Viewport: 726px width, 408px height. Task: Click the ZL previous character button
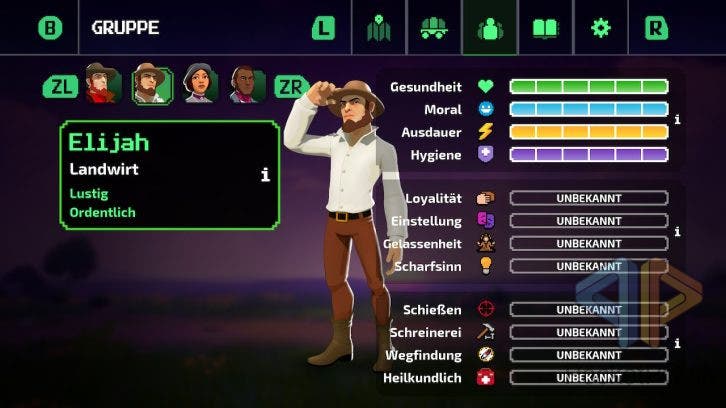(x=61, y=87)
